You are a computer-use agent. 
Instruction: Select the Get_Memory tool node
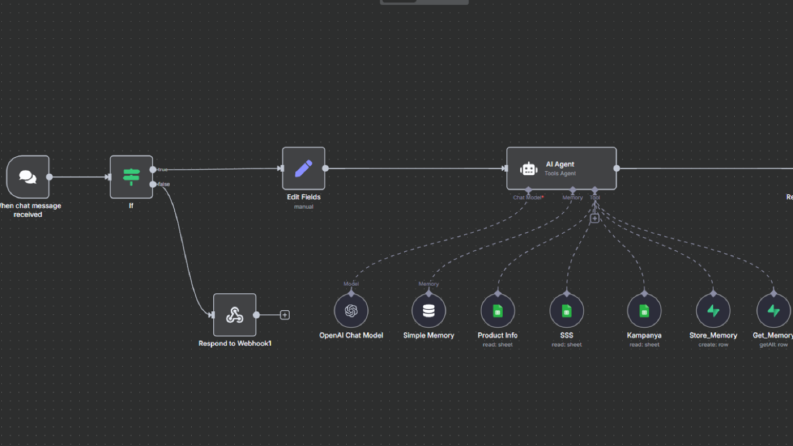pyautogui.click(x=773, y=310)
